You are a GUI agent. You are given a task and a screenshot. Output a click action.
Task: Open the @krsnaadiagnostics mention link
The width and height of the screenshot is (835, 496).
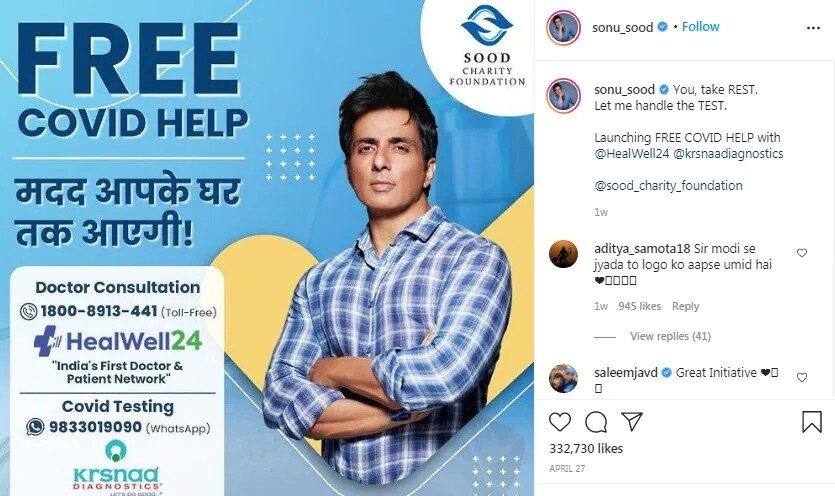coord(728,153)
